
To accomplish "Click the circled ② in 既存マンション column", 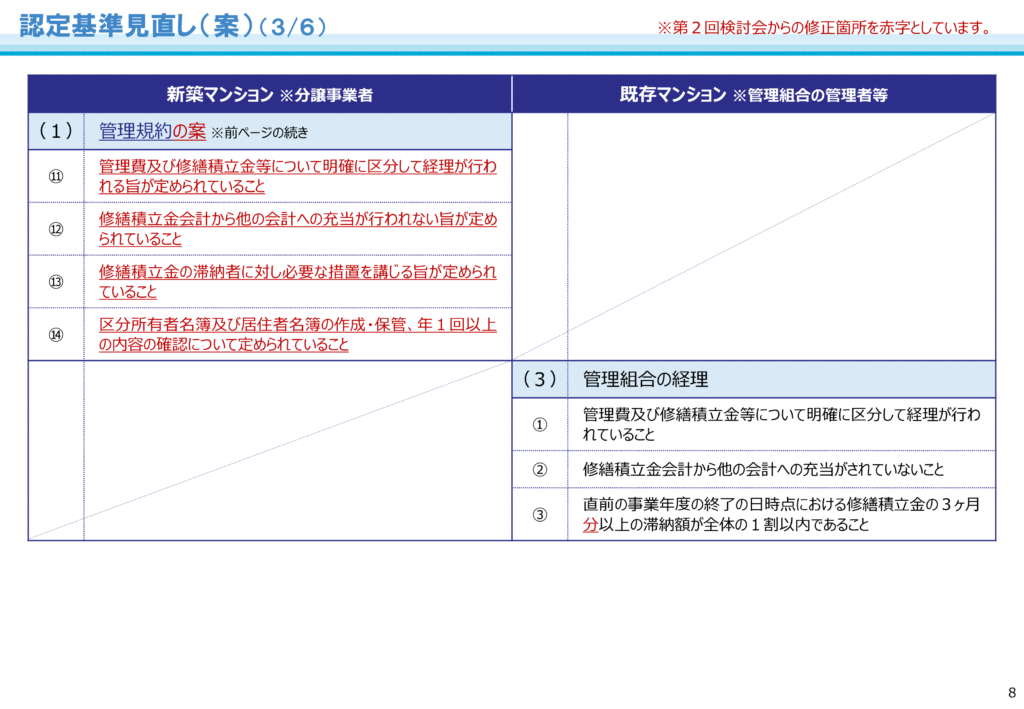I will coord(539,468).
